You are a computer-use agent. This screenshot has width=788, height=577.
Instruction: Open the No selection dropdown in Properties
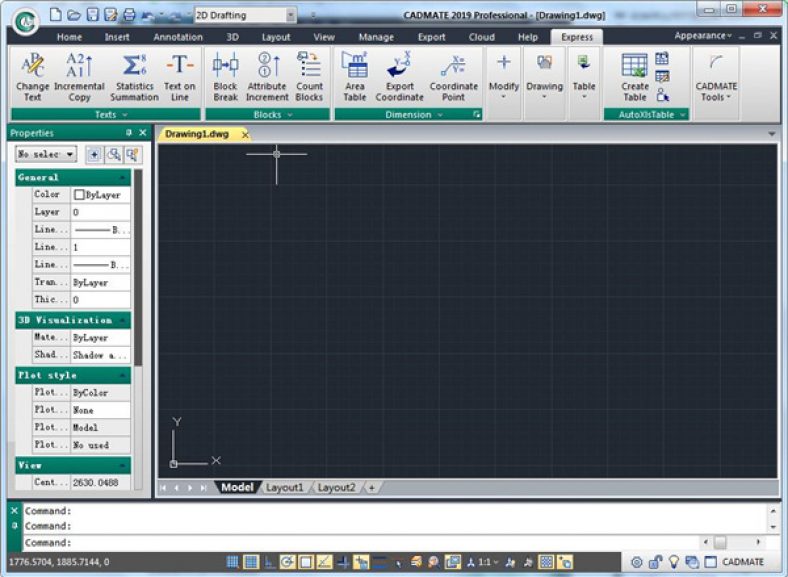(46, 154)
